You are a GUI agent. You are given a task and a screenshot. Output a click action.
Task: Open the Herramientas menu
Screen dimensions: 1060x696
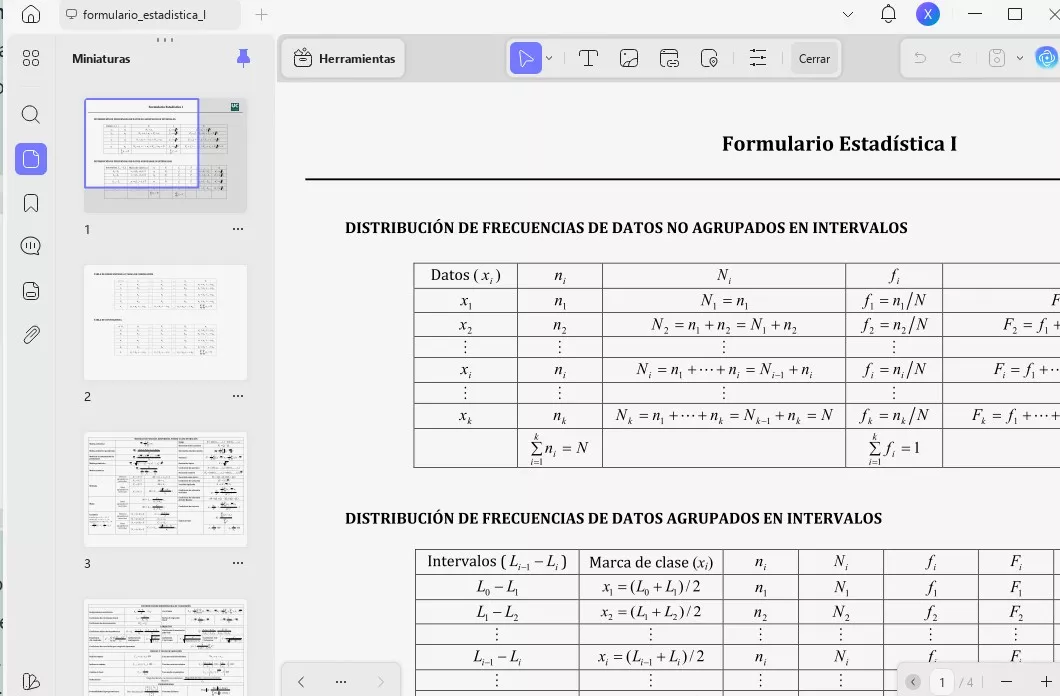(343, 59)
